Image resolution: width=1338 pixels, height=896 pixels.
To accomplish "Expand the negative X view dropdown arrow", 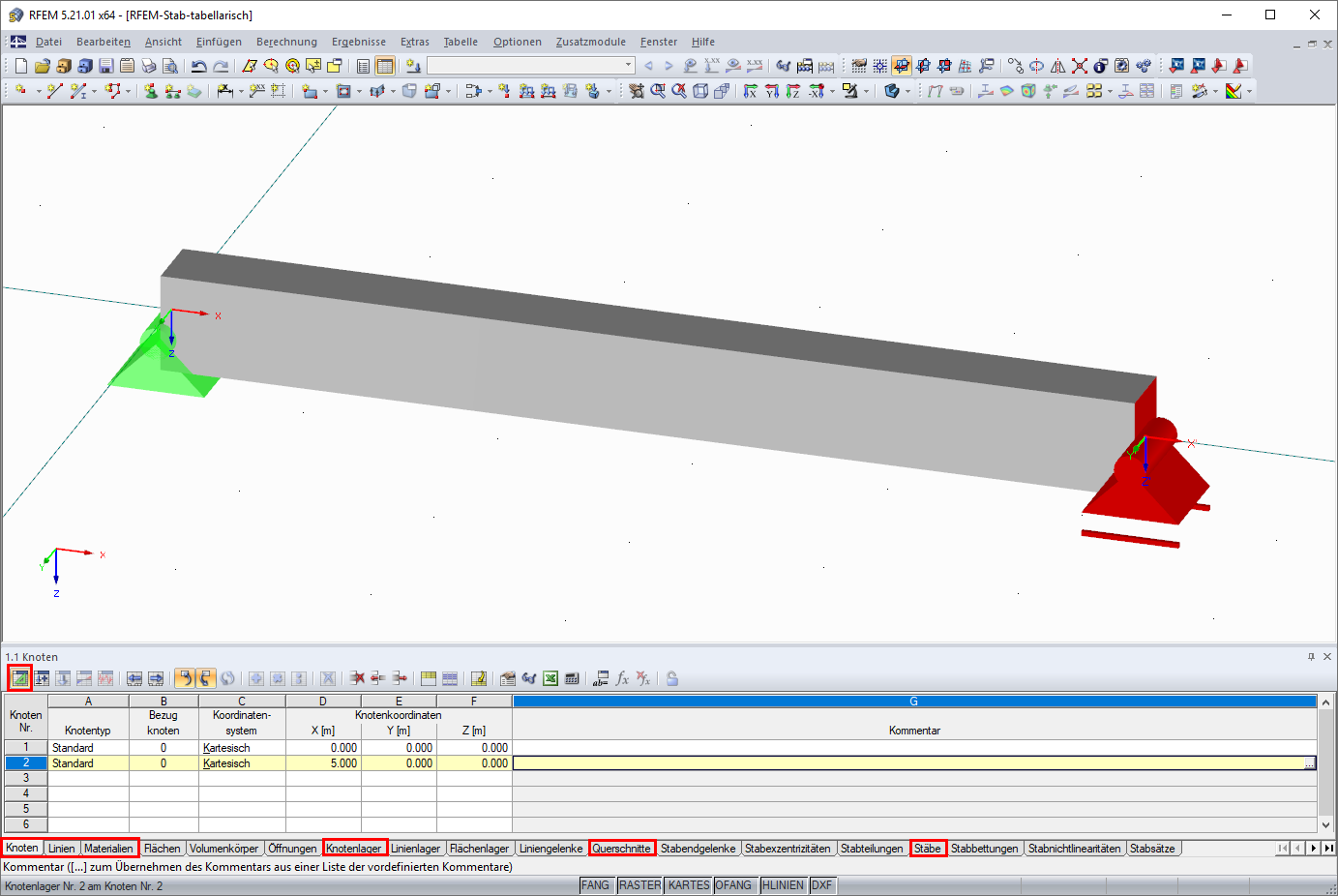I will pyautogui.click(x=832, y=91).
